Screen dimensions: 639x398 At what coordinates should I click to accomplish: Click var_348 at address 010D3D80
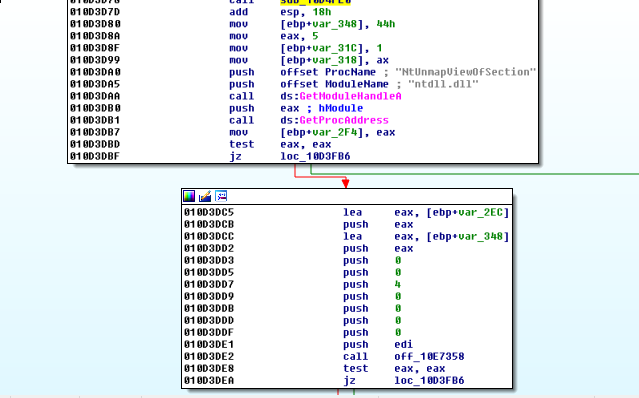click(335, 24)
